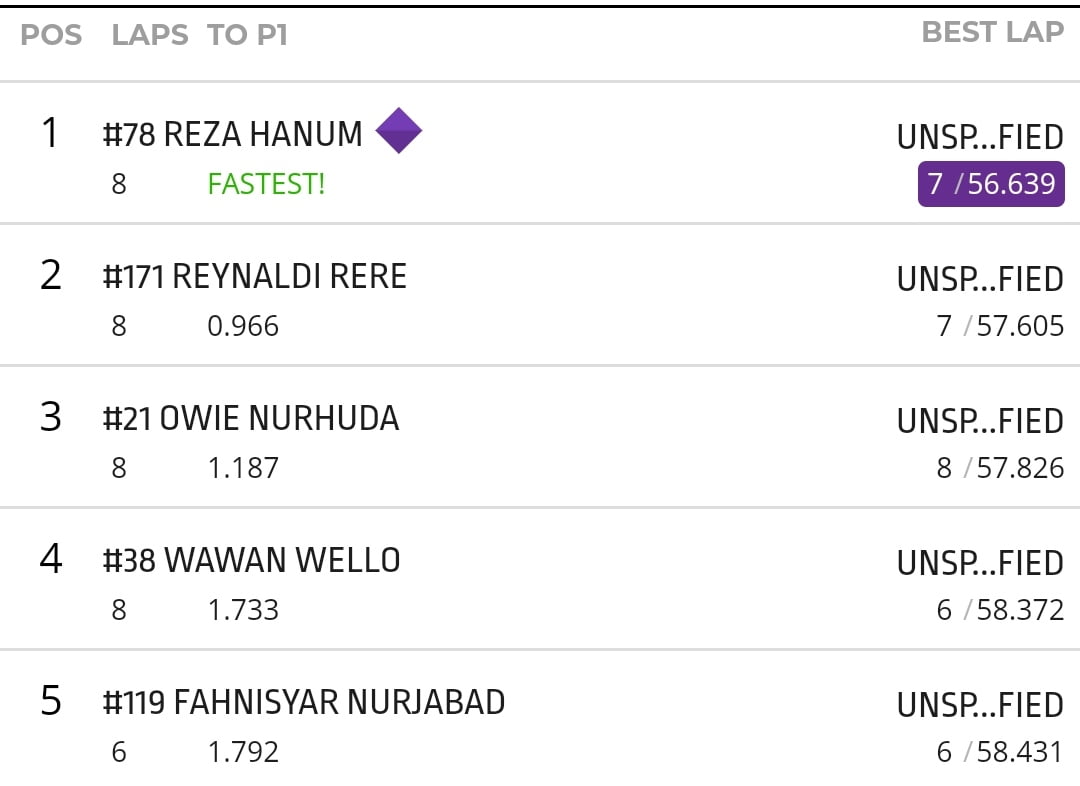
Task: Click the green FASTEST! label
Action: coord(266,184)
